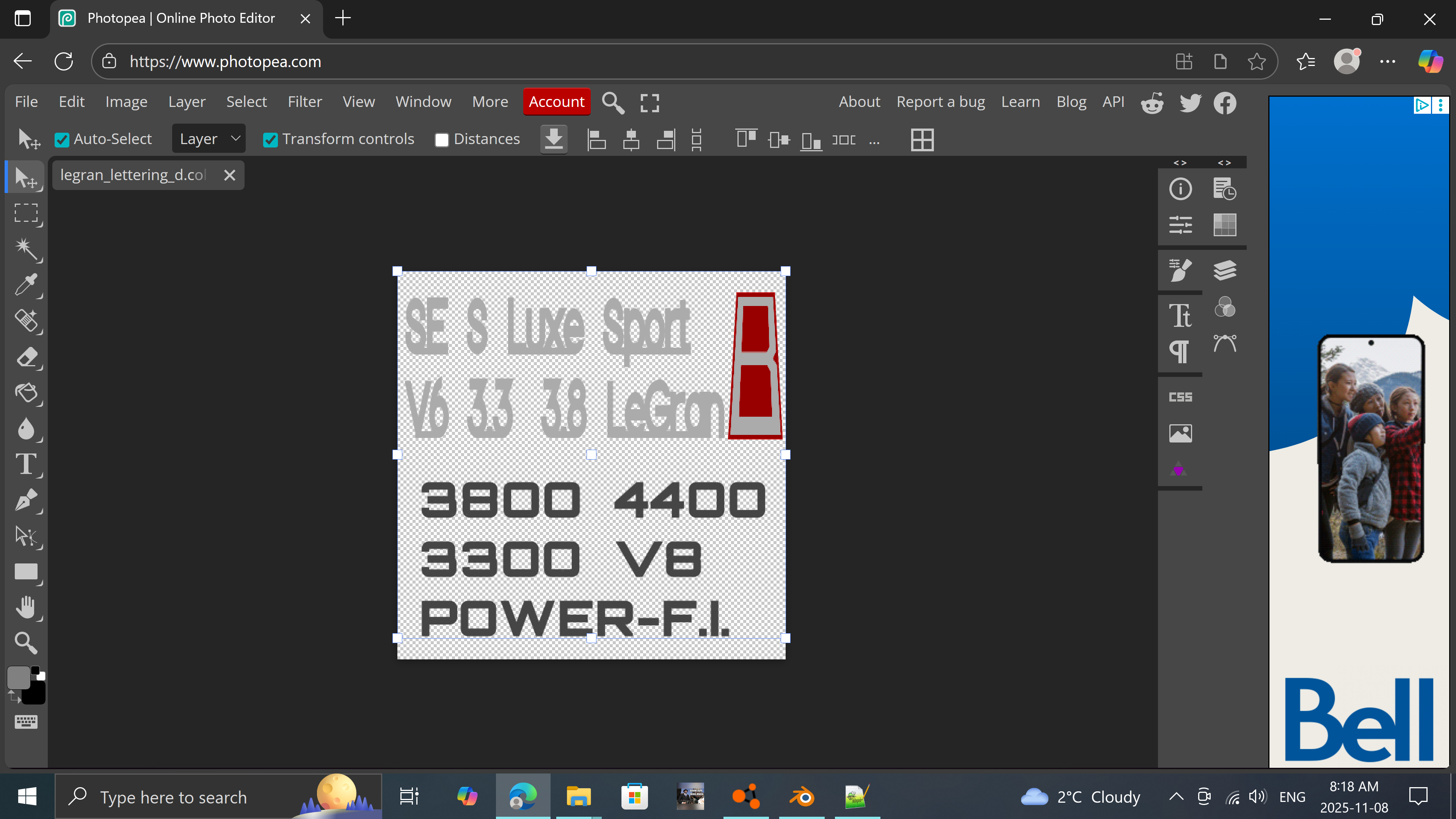The height and width of the screenshot is (819, 1456).
Task: Show more alignment options ellipsis
Action: tap(874, 141)
